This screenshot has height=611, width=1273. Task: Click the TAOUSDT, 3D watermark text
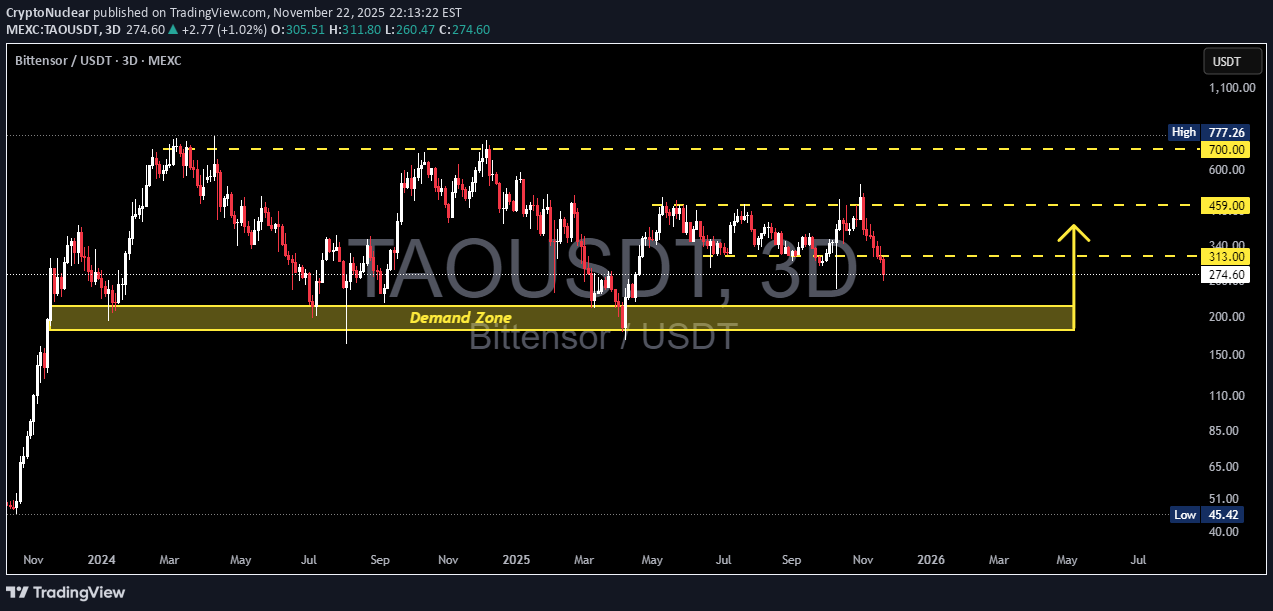601,272
